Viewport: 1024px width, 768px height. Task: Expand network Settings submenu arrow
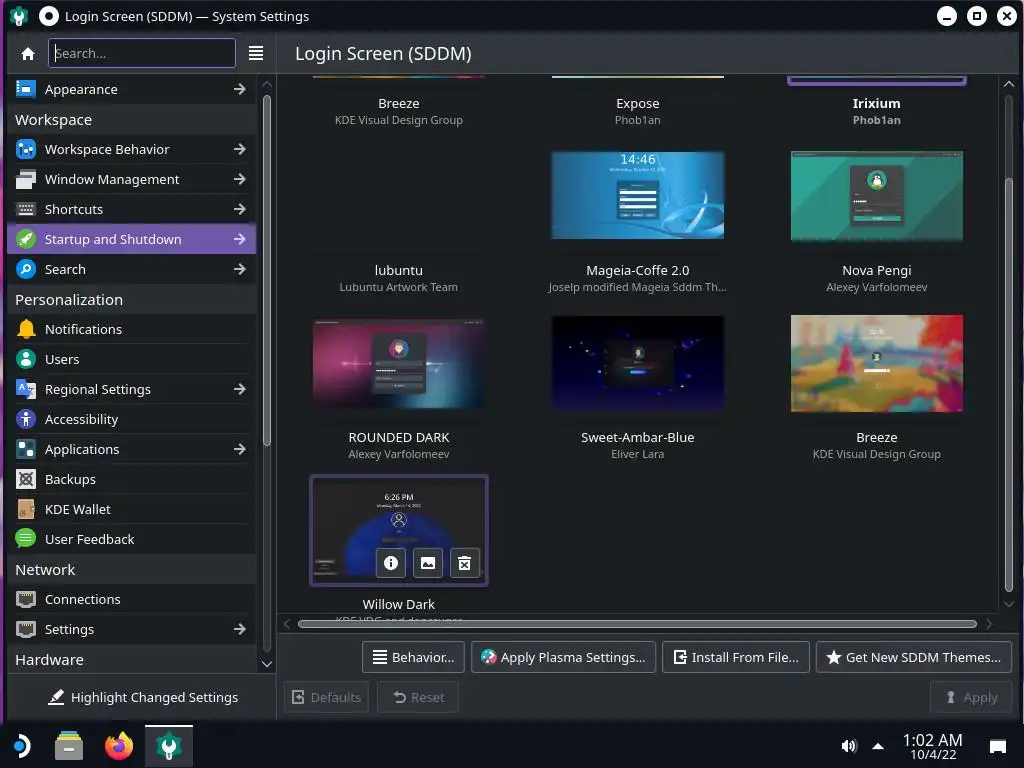240,629
